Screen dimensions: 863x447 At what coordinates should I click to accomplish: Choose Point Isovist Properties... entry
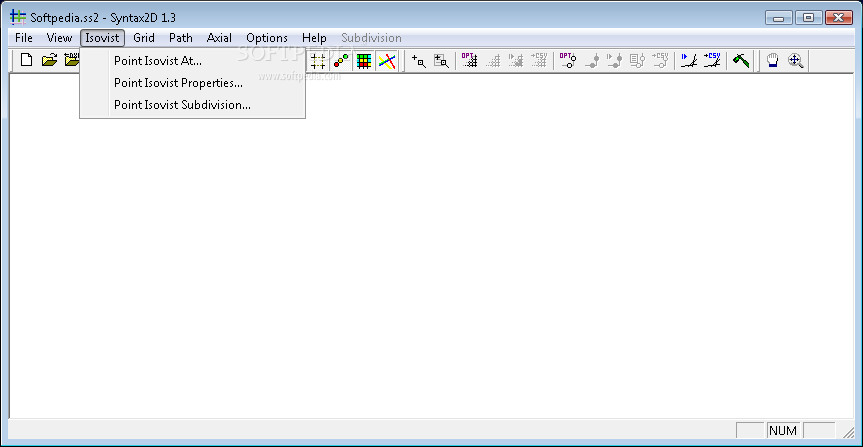point(193,83)
